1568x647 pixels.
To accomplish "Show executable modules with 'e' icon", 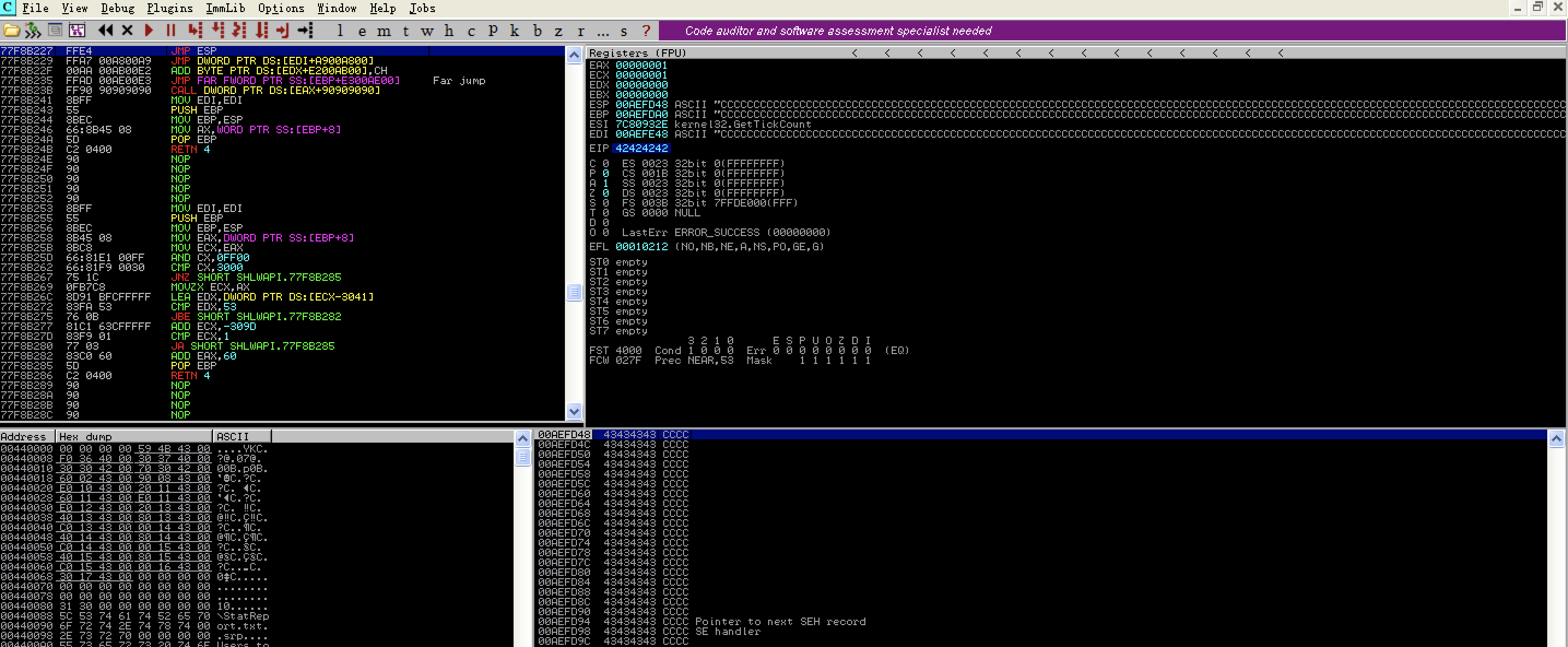I will tap(362, 31).
